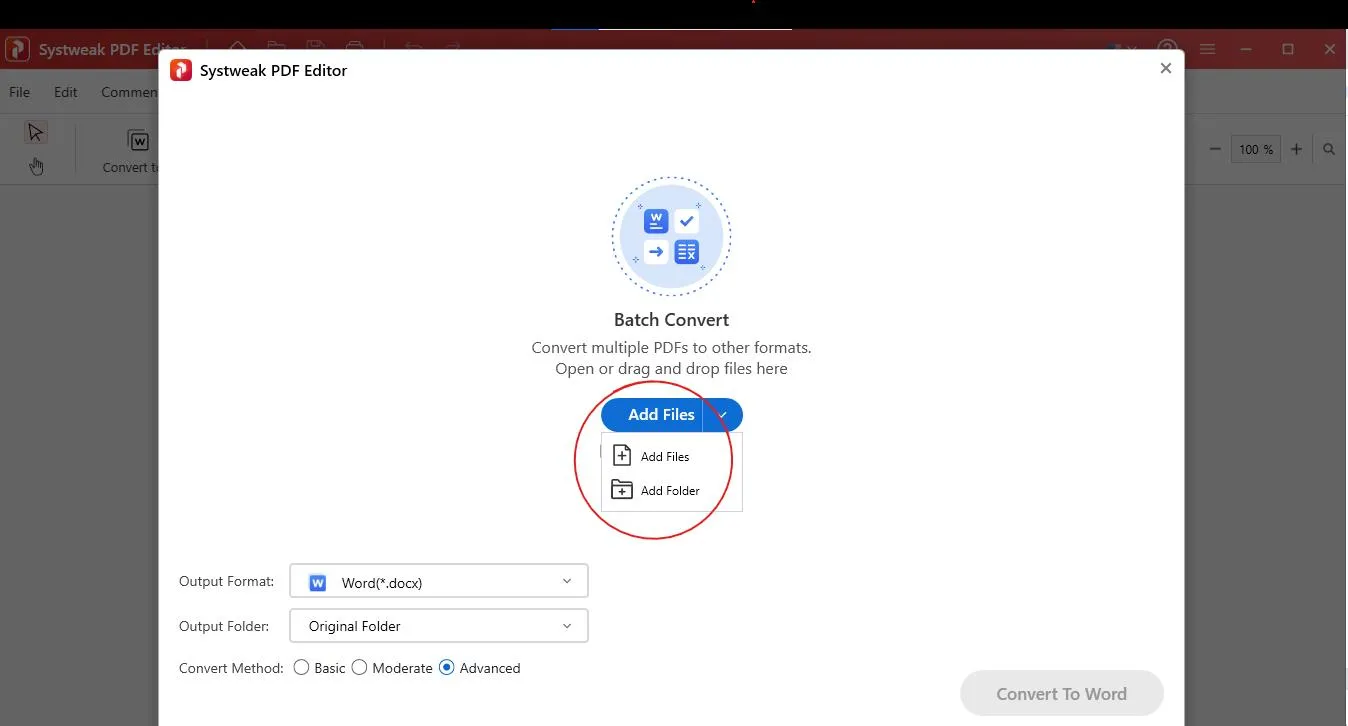Select the Basic convert method
The height and width of the screenshot is (726, 1348).
point(301,667)
